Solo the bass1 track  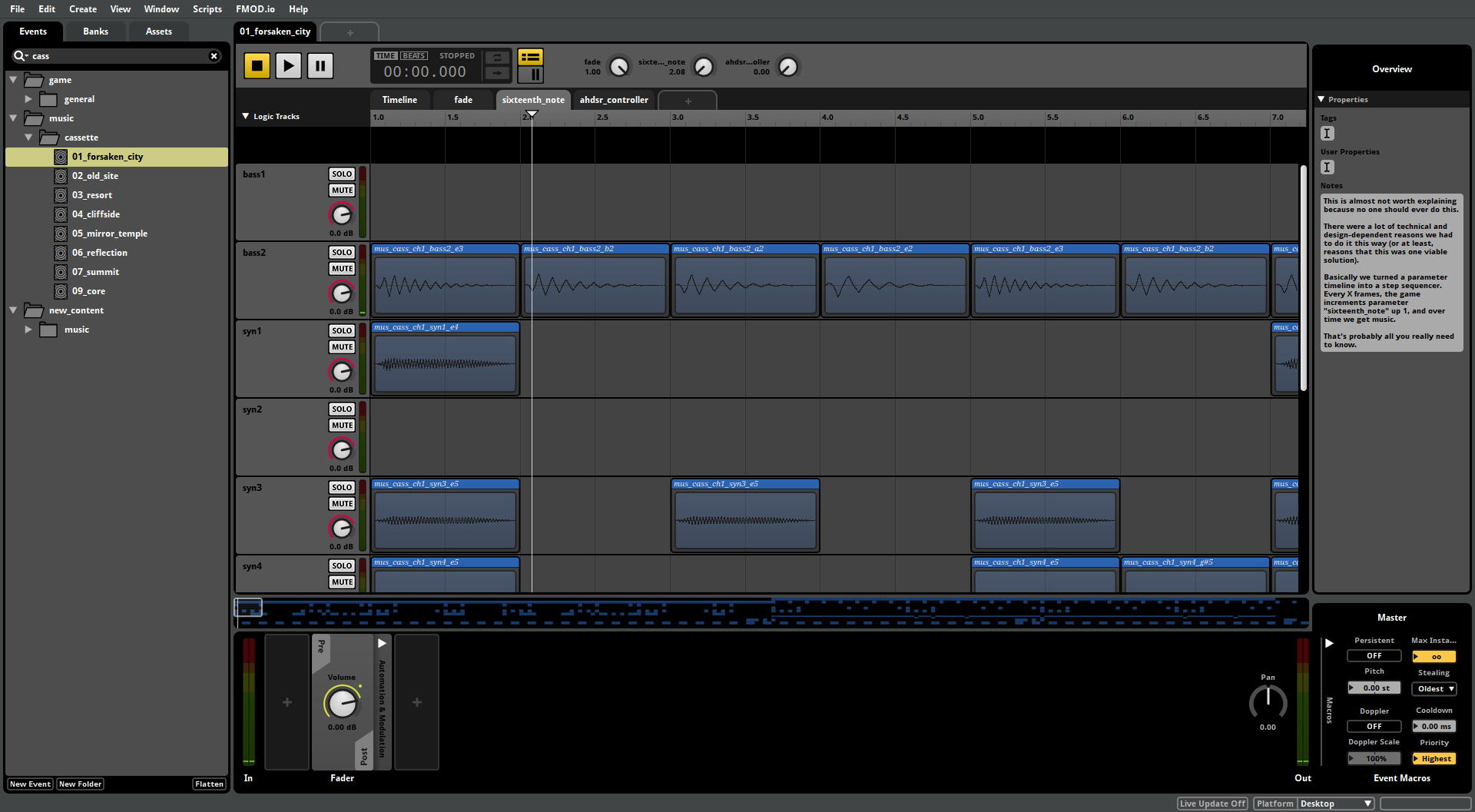pyautogui.click(x=342, y=174)
